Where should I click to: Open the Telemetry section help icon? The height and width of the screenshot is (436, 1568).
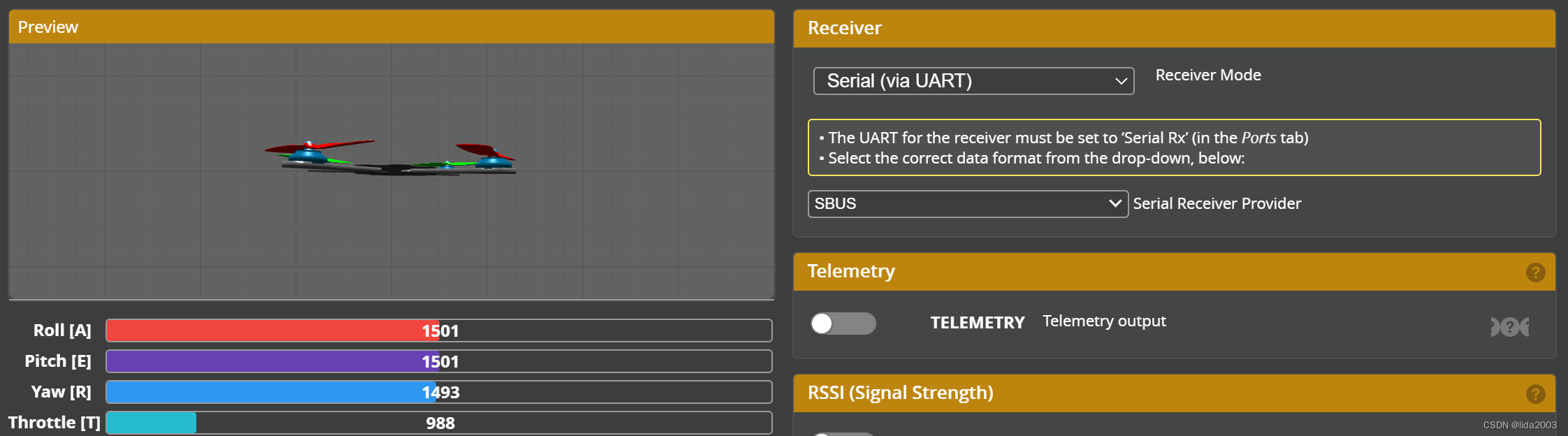pos(1535,272)
